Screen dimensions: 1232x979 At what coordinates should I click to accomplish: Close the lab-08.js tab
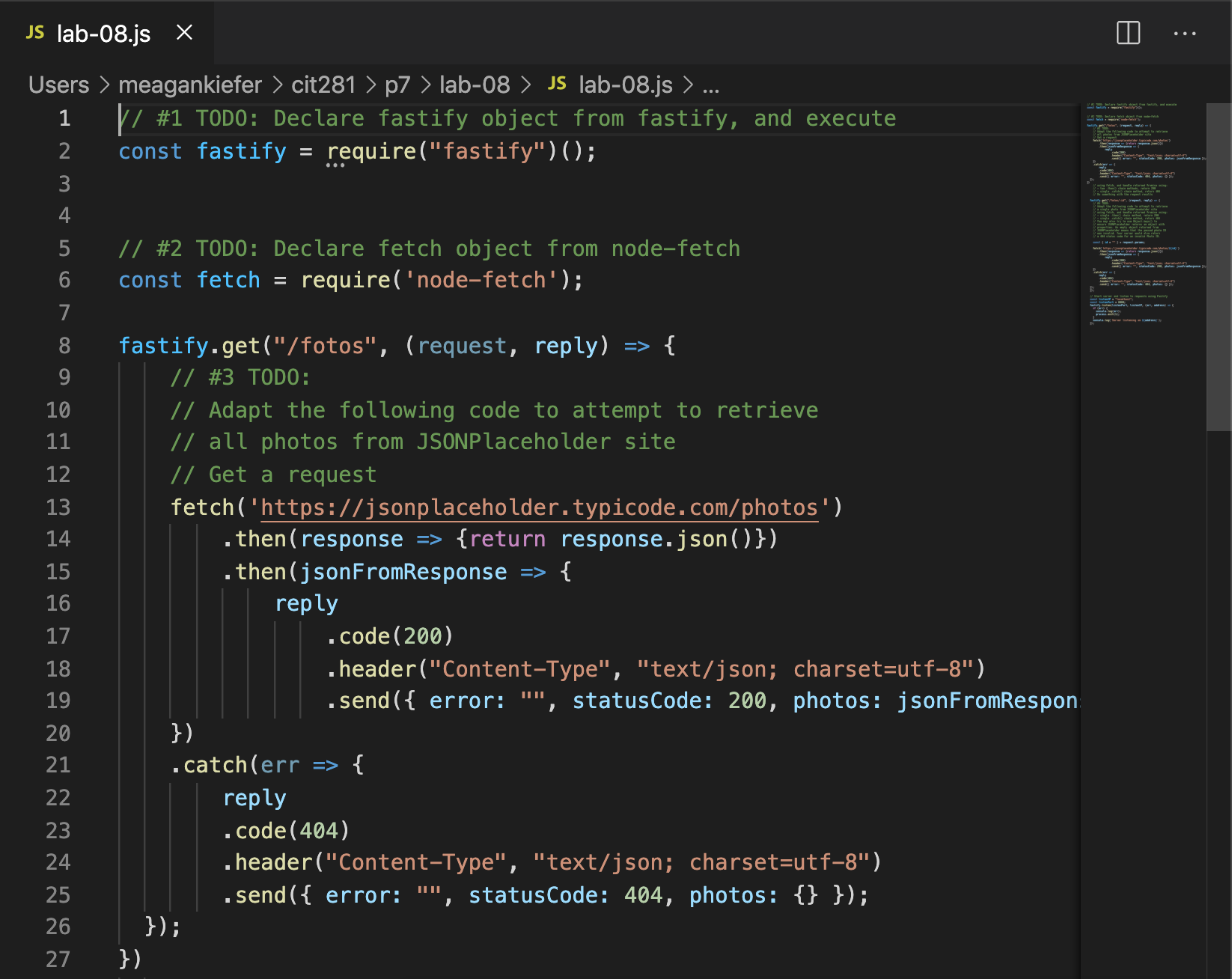pyautogui.click(x=184, y=32)
